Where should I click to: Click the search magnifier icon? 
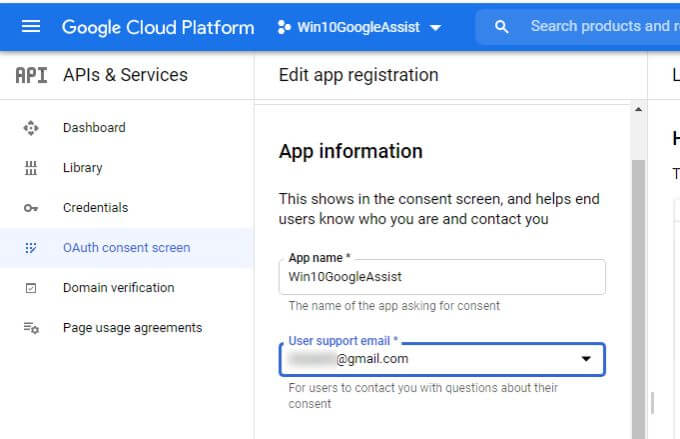pyautogui.click(x=502, y=27)
